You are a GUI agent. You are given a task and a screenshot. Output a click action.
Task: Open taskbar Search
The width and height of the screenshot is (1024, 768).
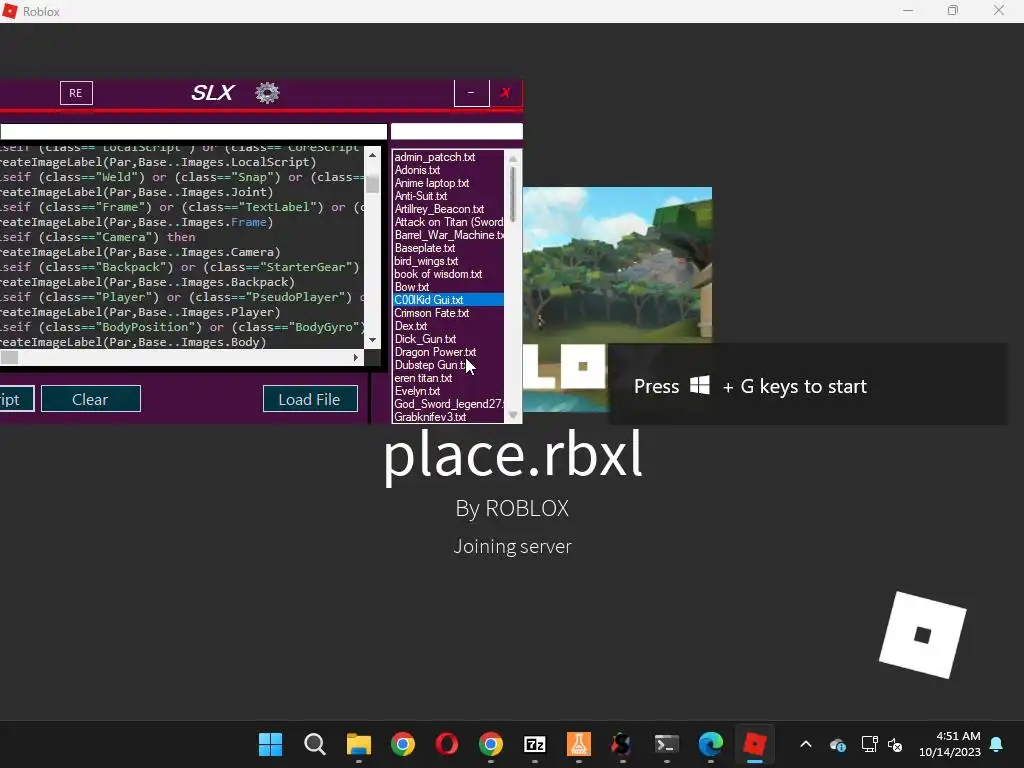(x=314, y=744)
